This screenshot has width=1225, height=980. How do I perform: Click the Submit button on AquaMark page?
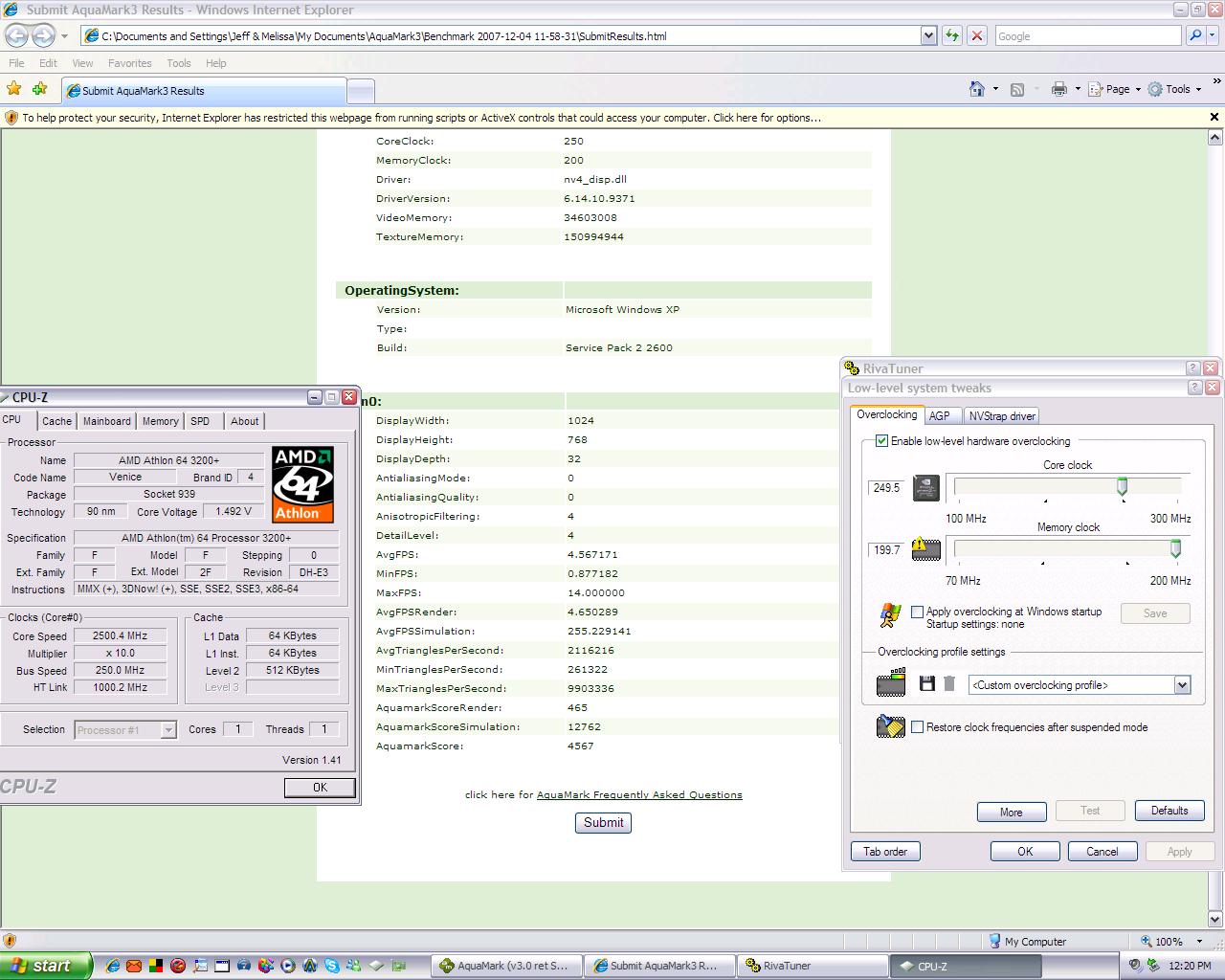[603, 822]
